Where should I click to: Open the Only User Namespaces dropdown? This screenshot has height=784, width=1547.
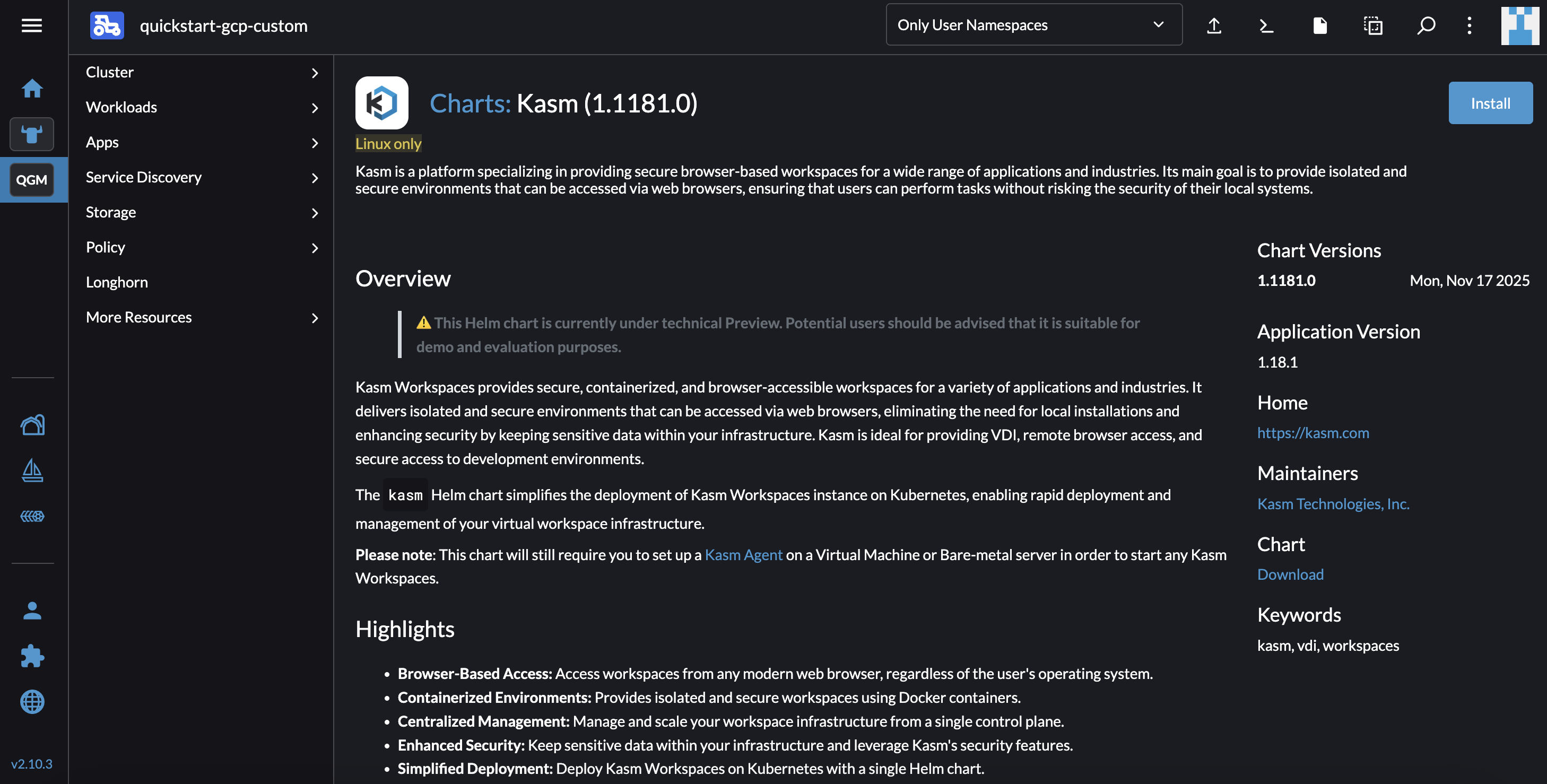pyautogui.click(x=1033, y=24)
